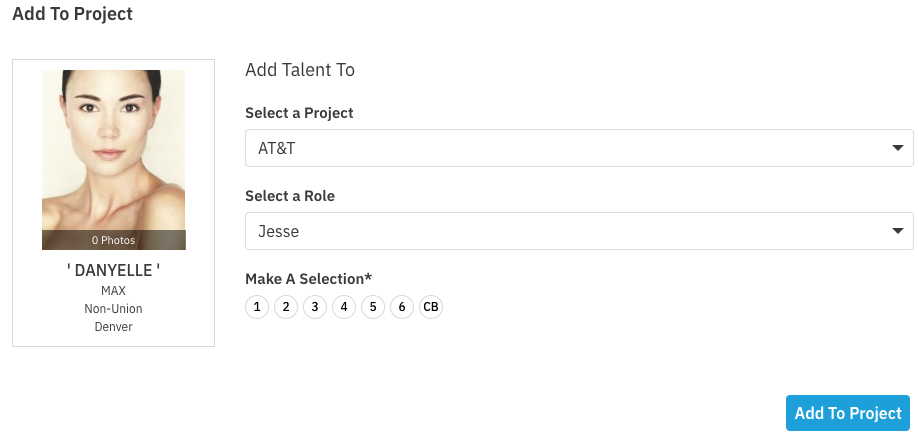The height and width of the screenshot is (437, 918).
Task: Select the number 6 selection circle
Action: (x=402, y=307)
